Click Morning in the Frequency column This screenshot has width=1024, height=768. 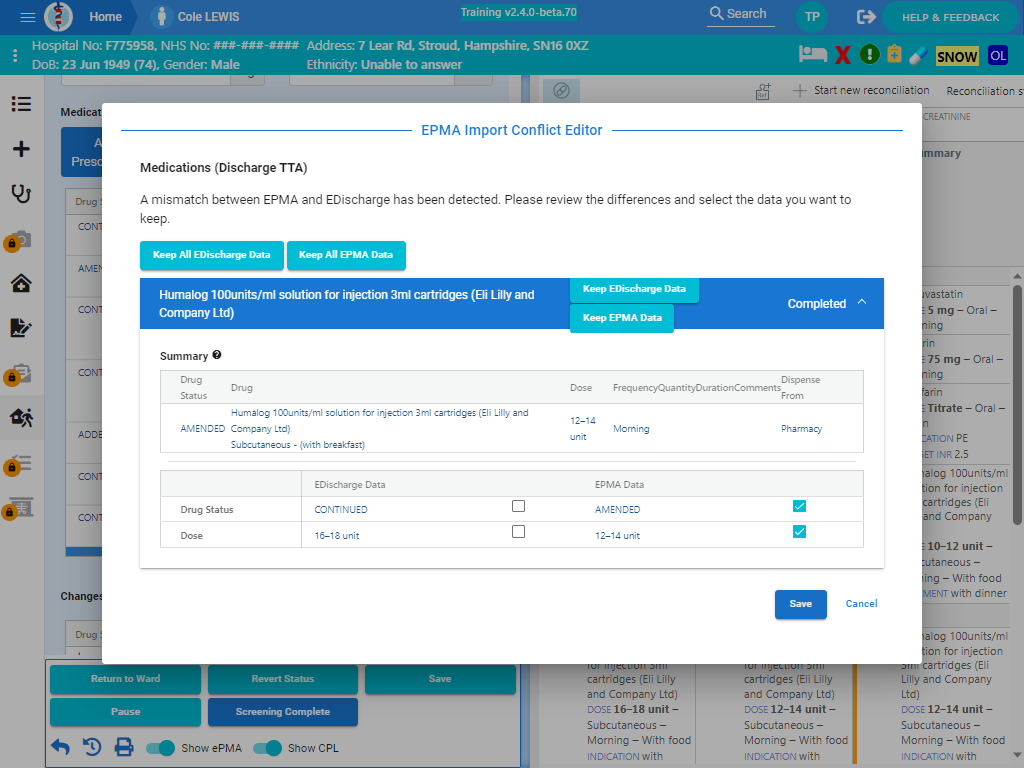coord(631,429)
